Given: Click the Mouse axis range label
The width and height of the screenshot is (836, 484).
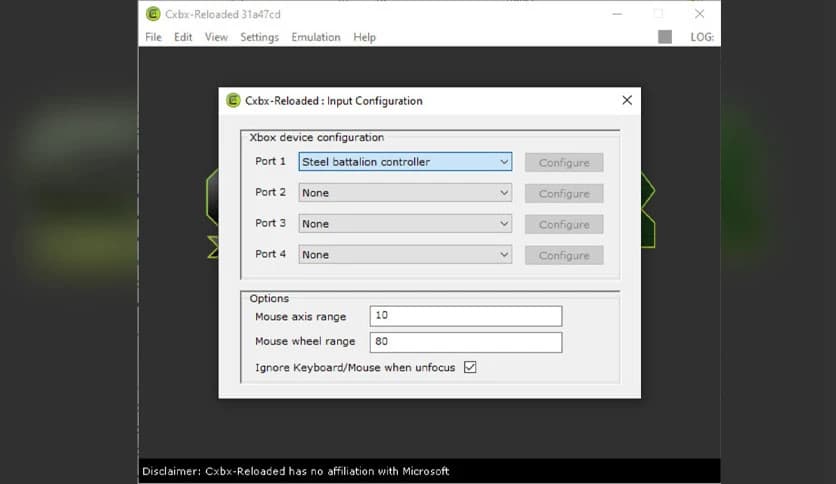Looking at the screenshot, I should [301, 317].
